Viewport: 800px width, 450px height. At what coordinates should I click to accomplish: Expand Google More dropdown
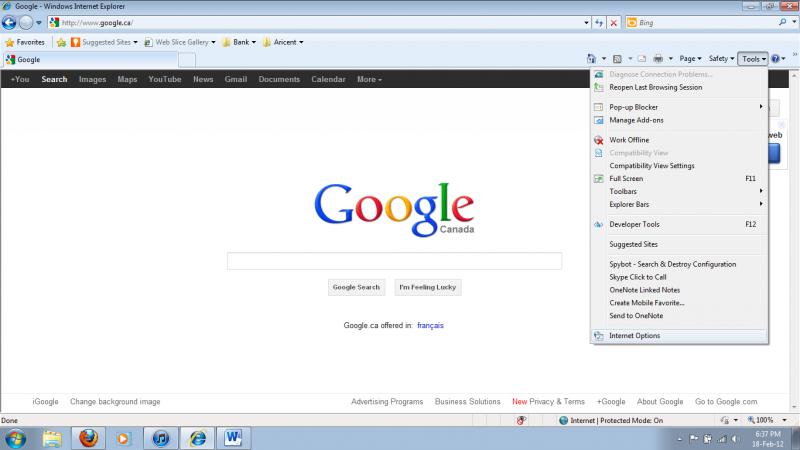[x=369, y=80]
